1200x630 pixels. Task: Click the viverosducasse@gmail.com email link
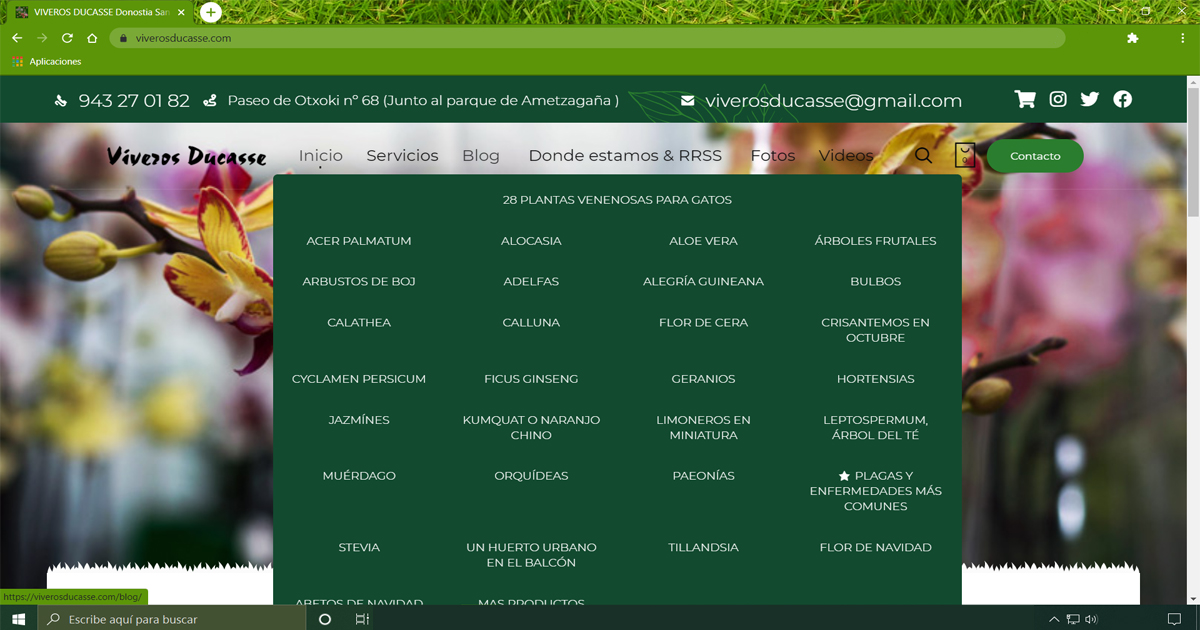click(833, 101)
